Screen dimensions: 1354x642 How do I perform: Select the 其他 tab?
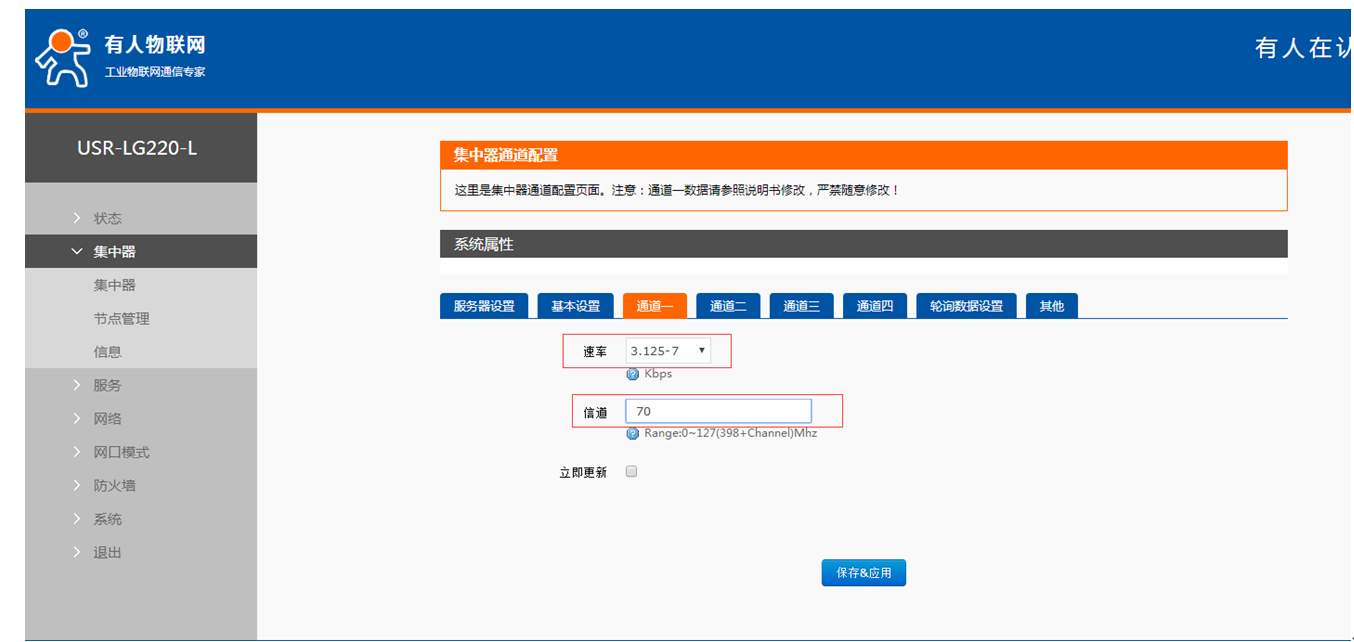[x=1051, y=306]
